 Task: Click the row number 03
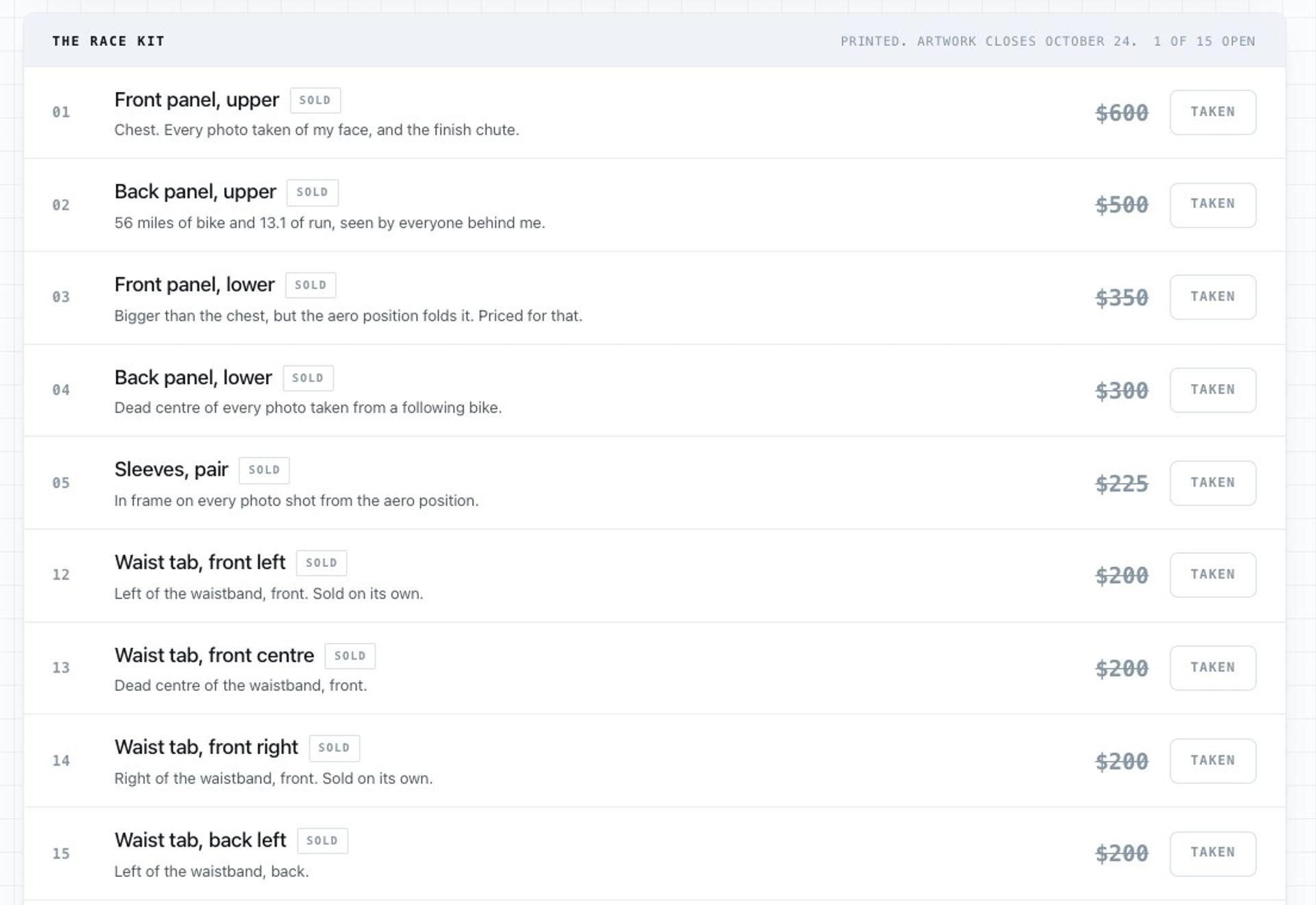(61, 297)
